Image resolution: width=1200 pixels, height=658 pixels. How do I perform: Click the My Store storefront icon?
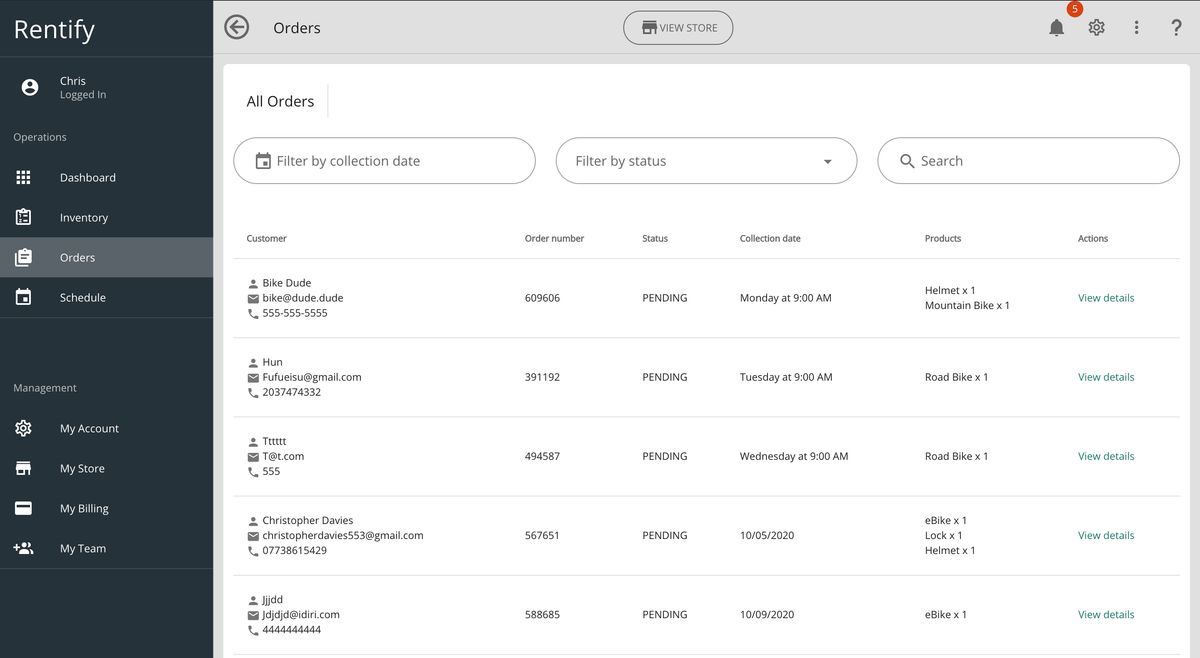pyautogui.click(x=23, y=468)
